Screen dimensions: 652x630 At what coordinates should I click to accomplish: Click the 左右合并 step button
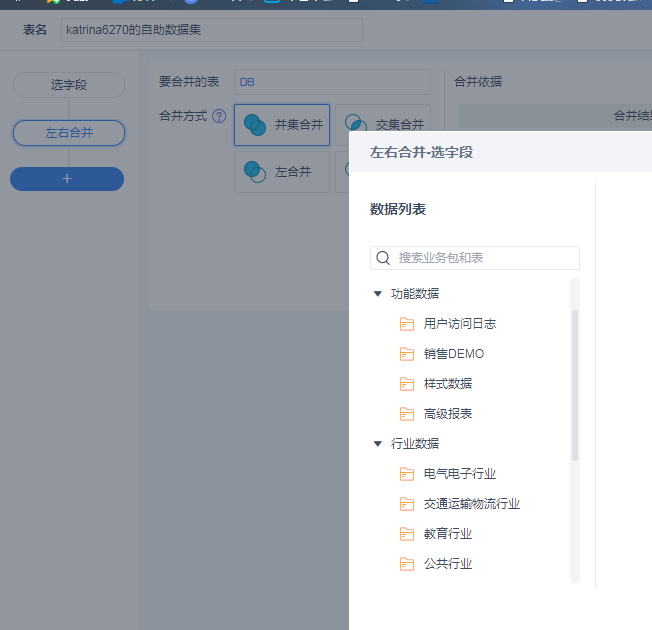(x=69, y=132)
